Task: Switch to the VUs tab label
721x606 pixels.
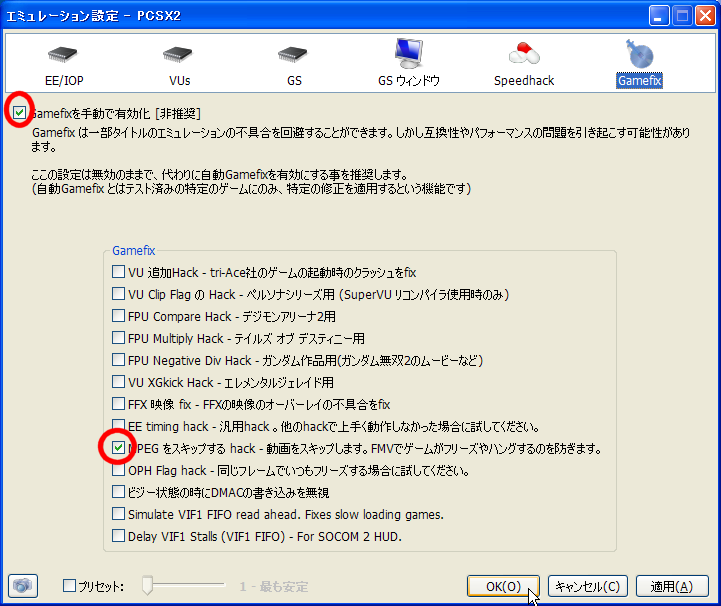Action: (179, 80)
